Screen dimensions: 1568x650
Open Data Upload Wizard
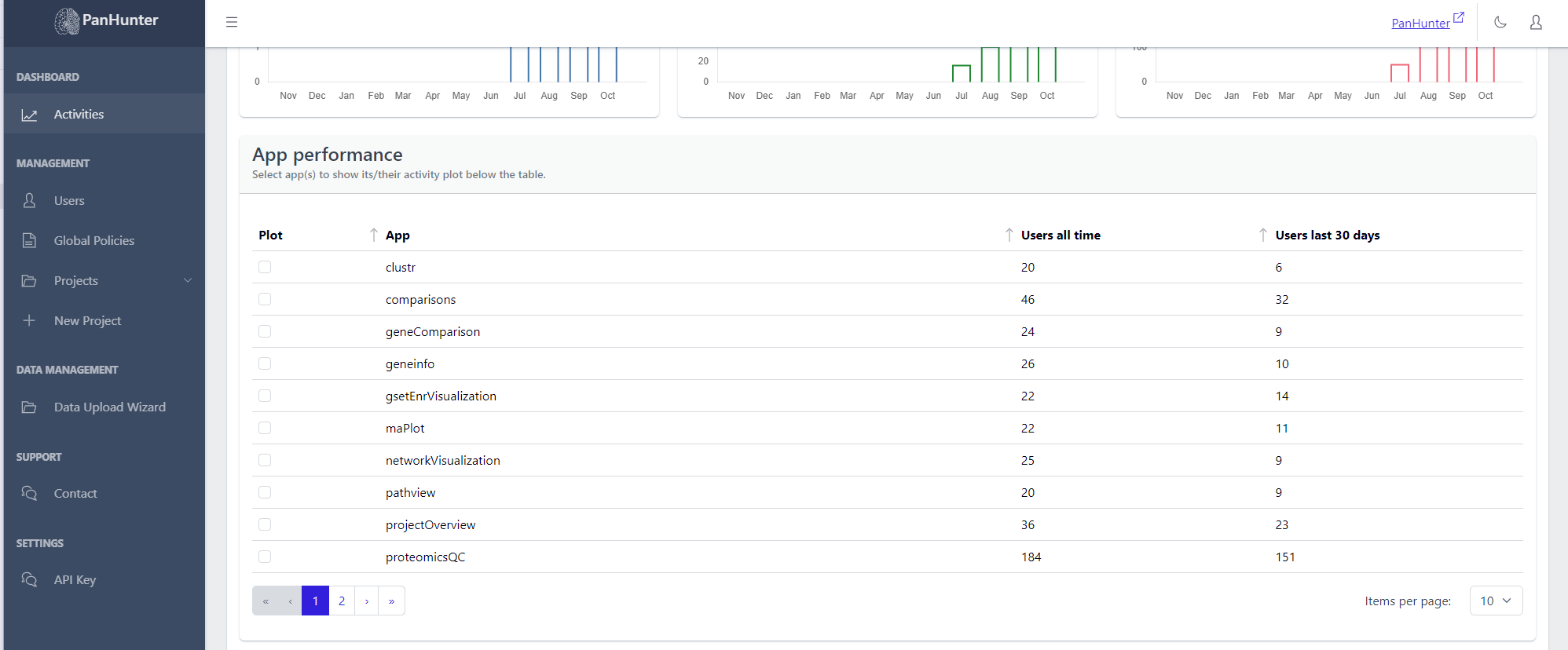point(109,407)
